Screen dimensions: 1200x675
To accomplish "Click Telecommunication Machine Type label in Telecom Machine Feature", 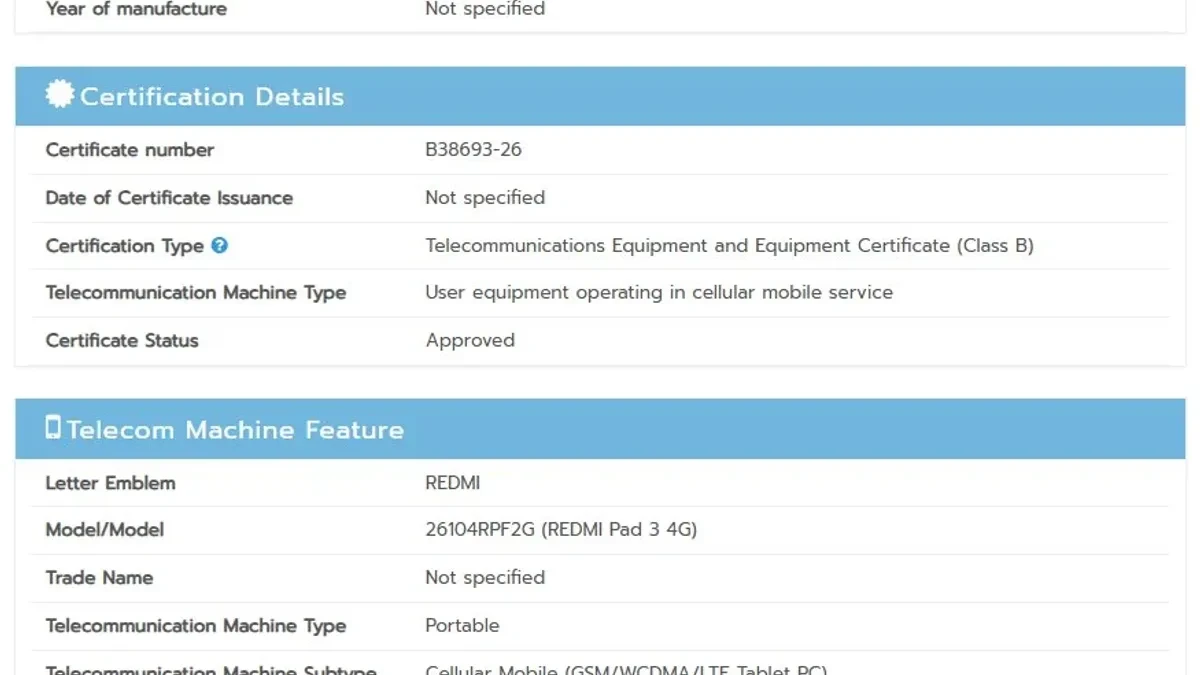I will coord(196,626).
